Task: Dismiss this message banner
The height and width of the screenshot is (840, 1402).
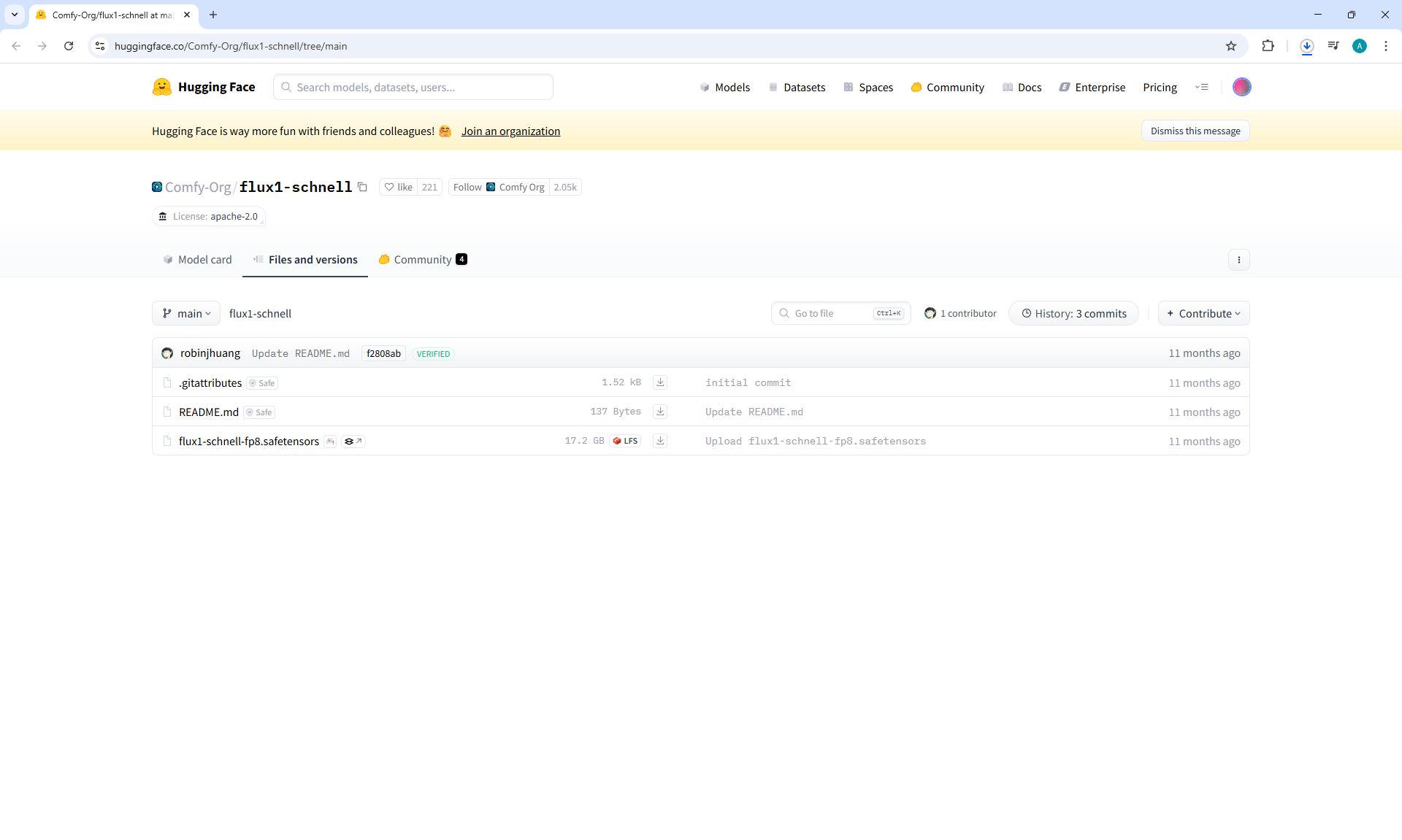Action: (x=1195, y=131)
